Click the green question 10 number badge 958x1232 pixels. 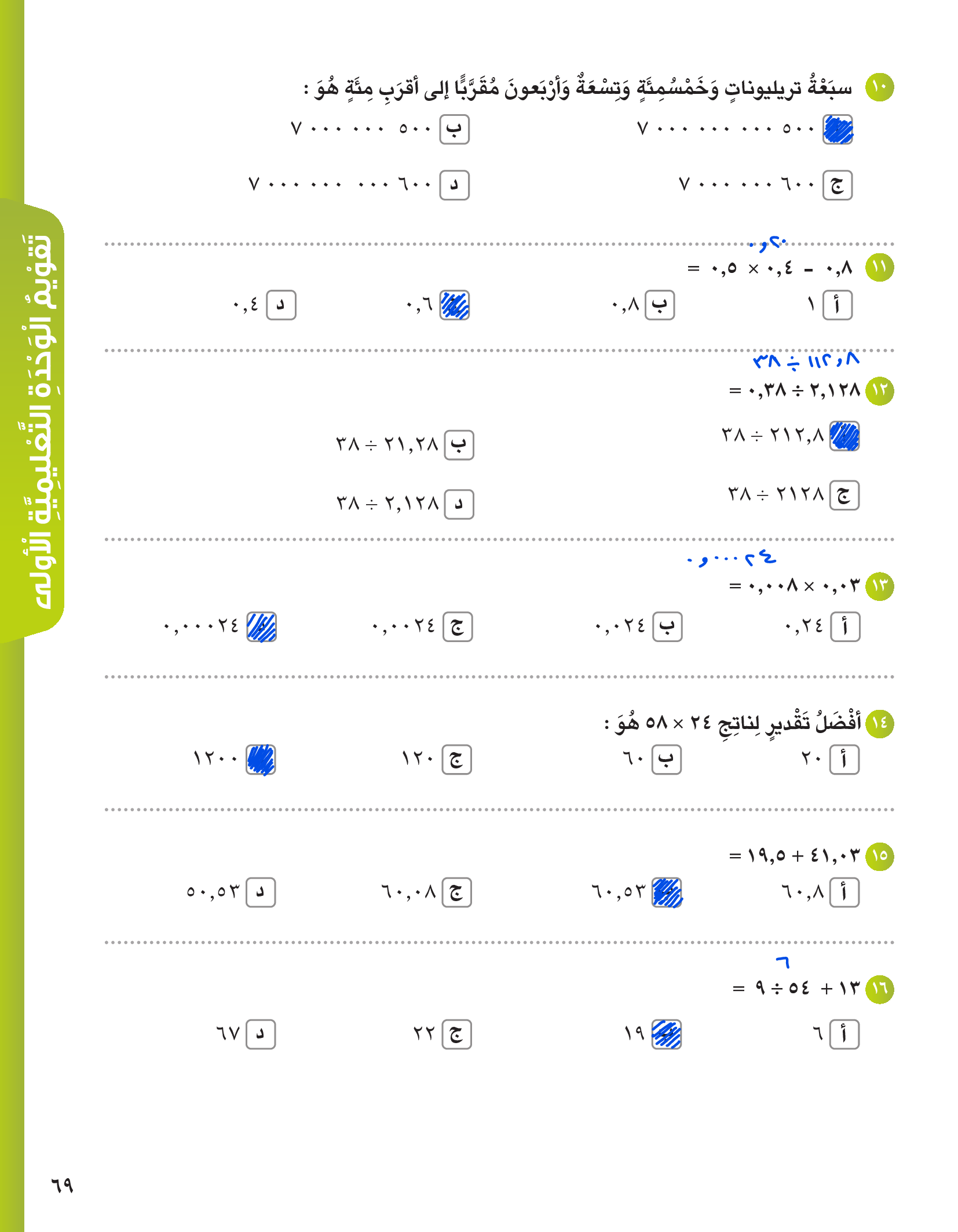point(879,88)
